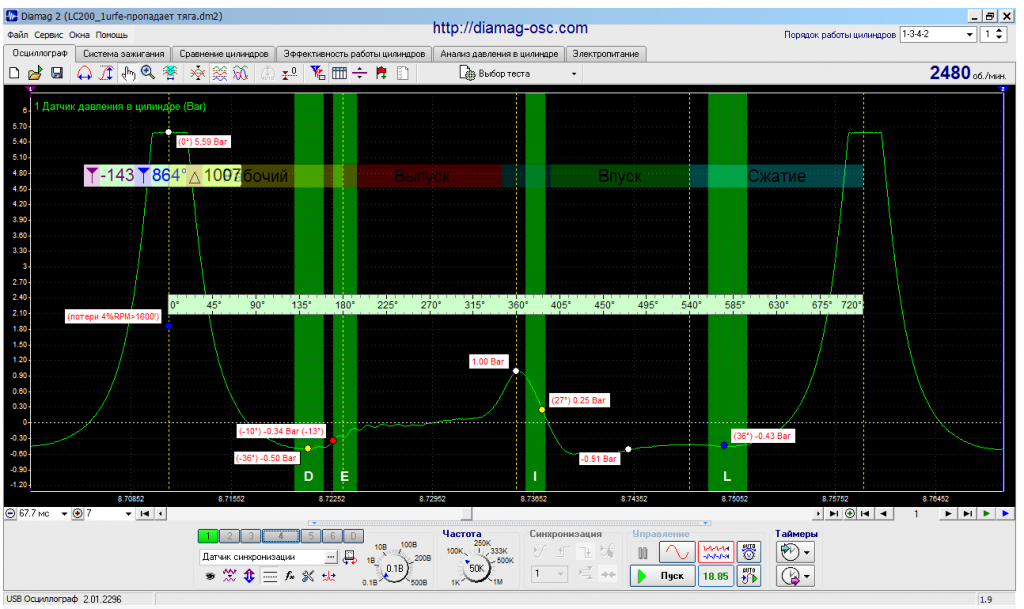Open the wrench tools settings icon
The height and width of the screenshot is (609, 1024).
(x=308, y=576)
